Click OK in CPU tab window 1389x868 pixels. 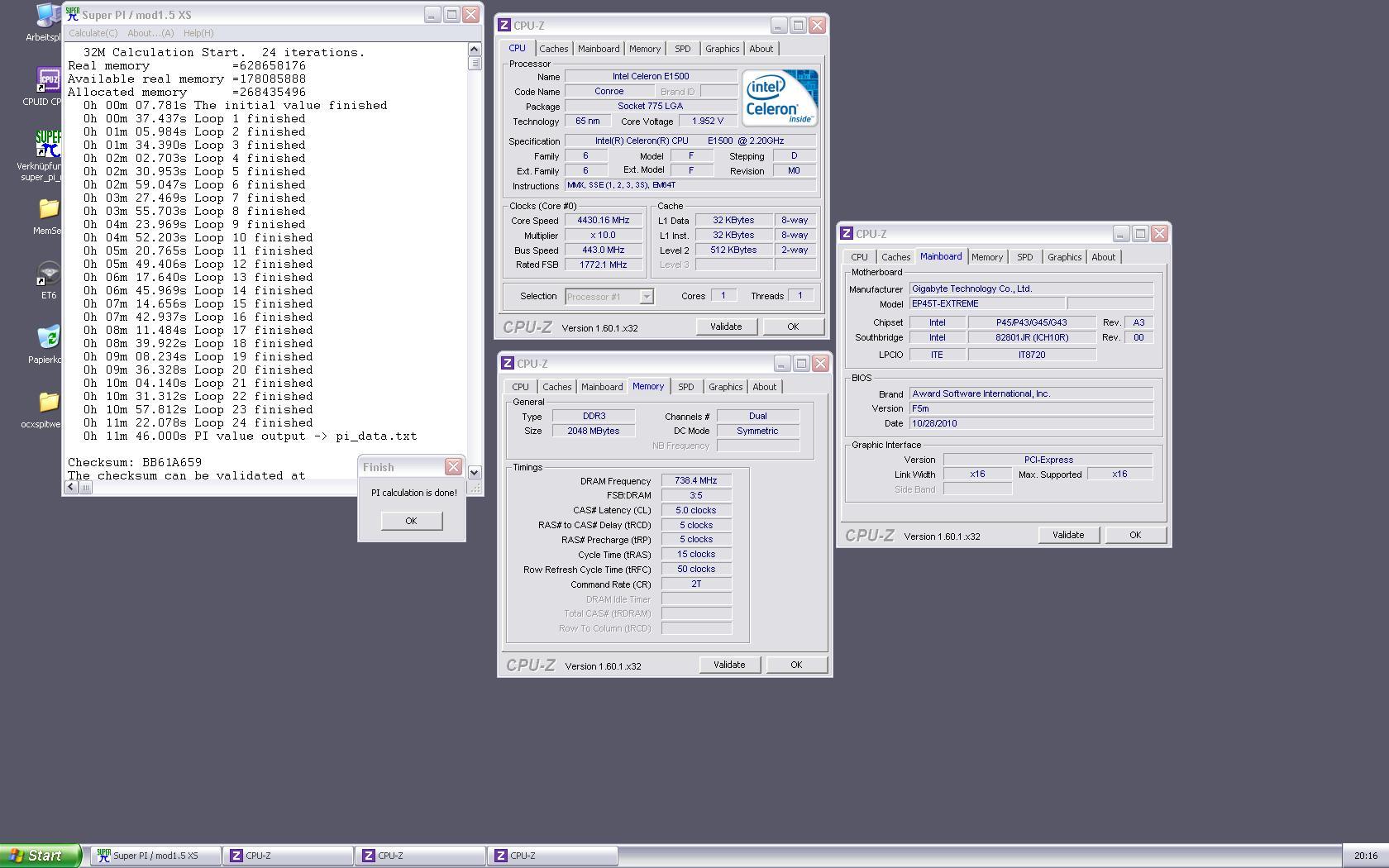click(x=793, y=327)
